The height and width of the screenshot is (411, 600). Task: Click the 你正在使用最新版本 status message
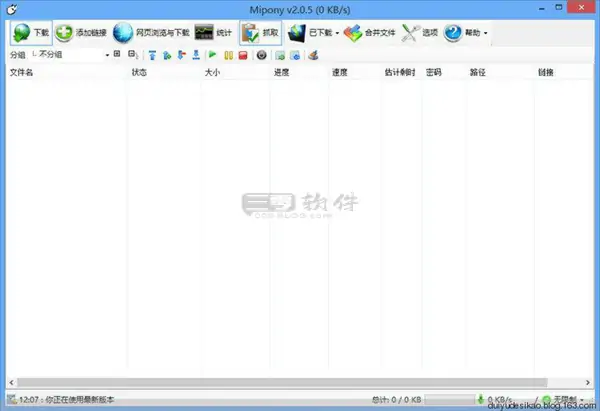(80, 400)
